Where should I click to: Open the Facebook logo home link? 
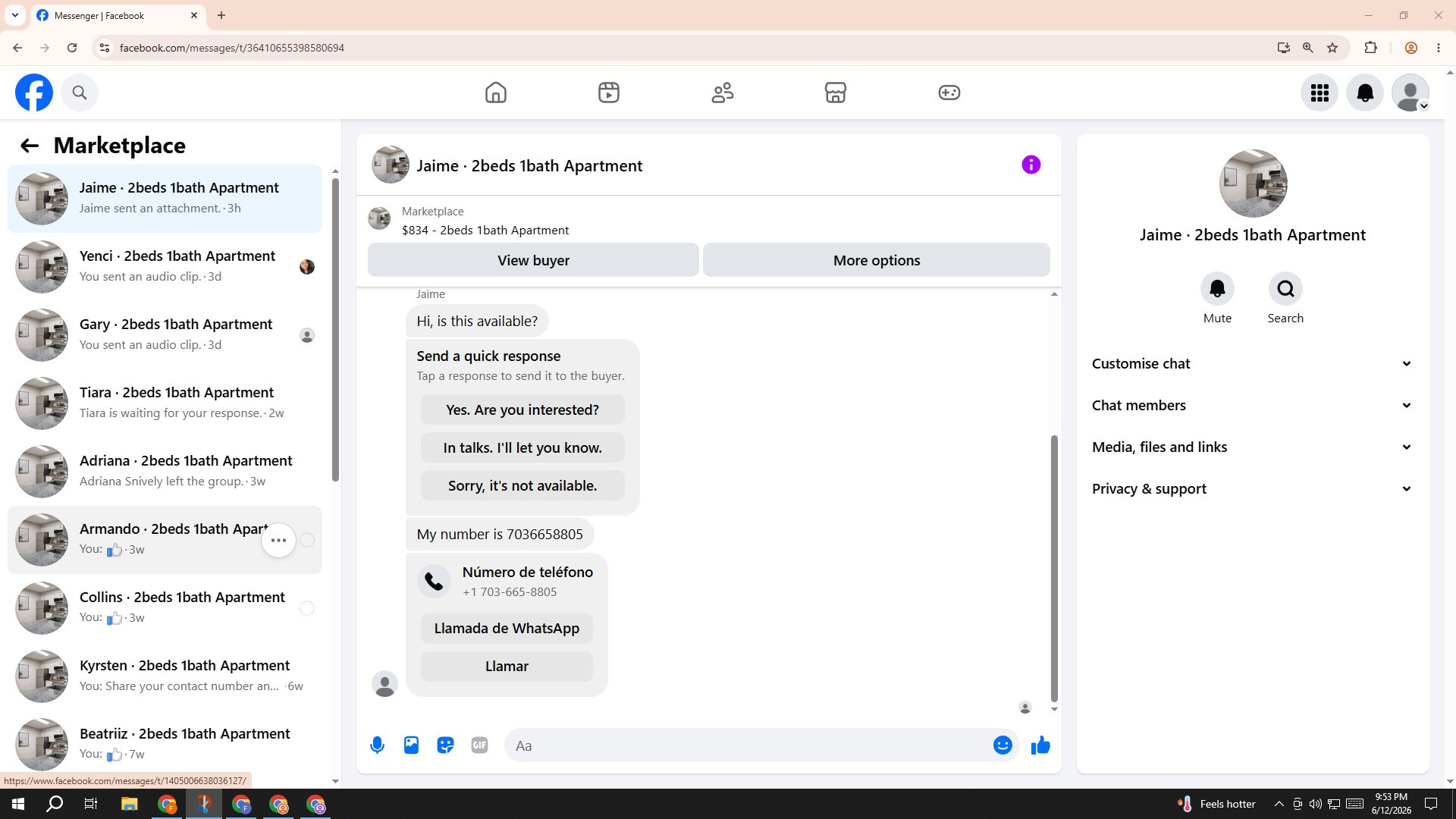[x=34, y=93]
